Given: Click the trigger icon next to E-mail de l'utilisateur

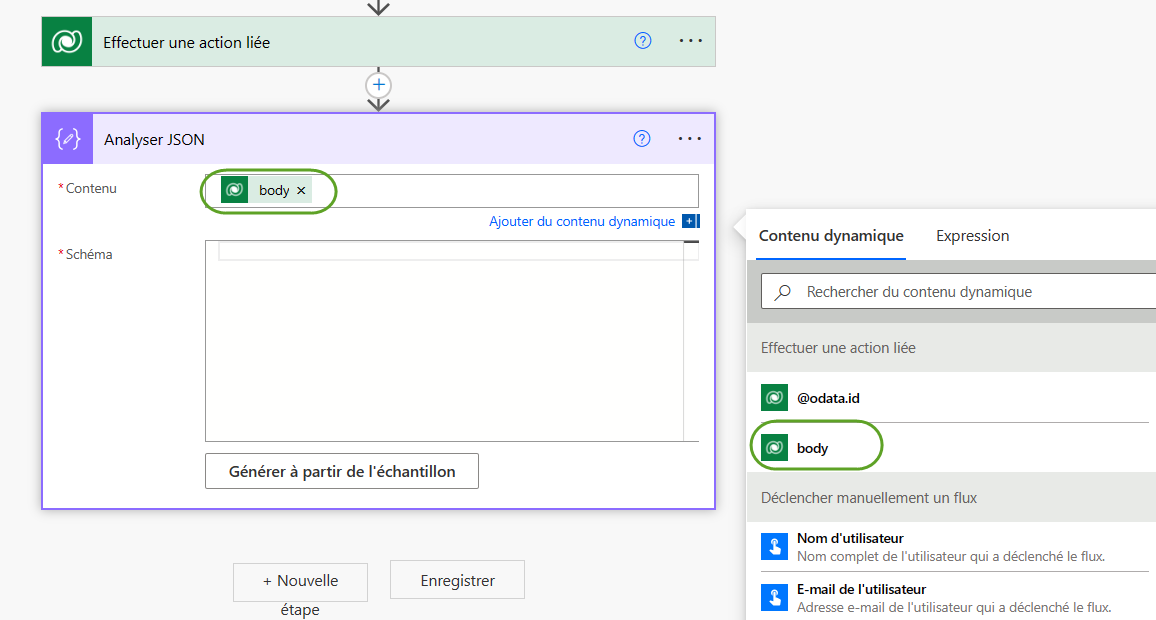Looking at the screenshot, I should coord(774,597).
